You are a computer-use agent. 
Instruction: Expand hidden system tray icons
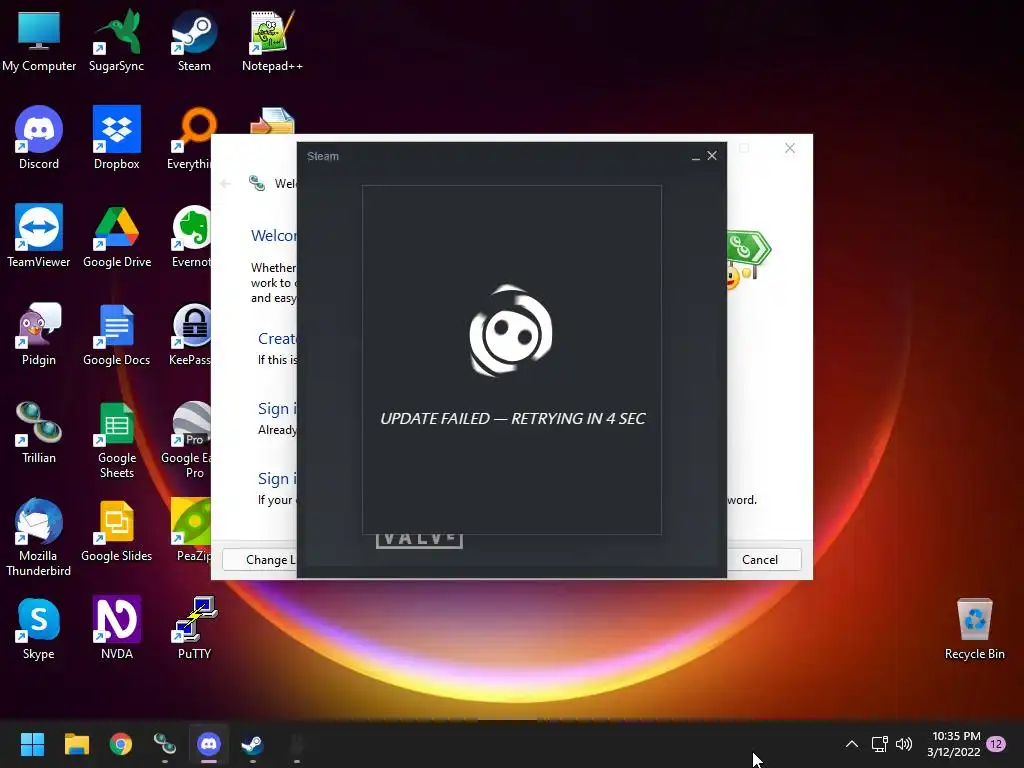852,744
